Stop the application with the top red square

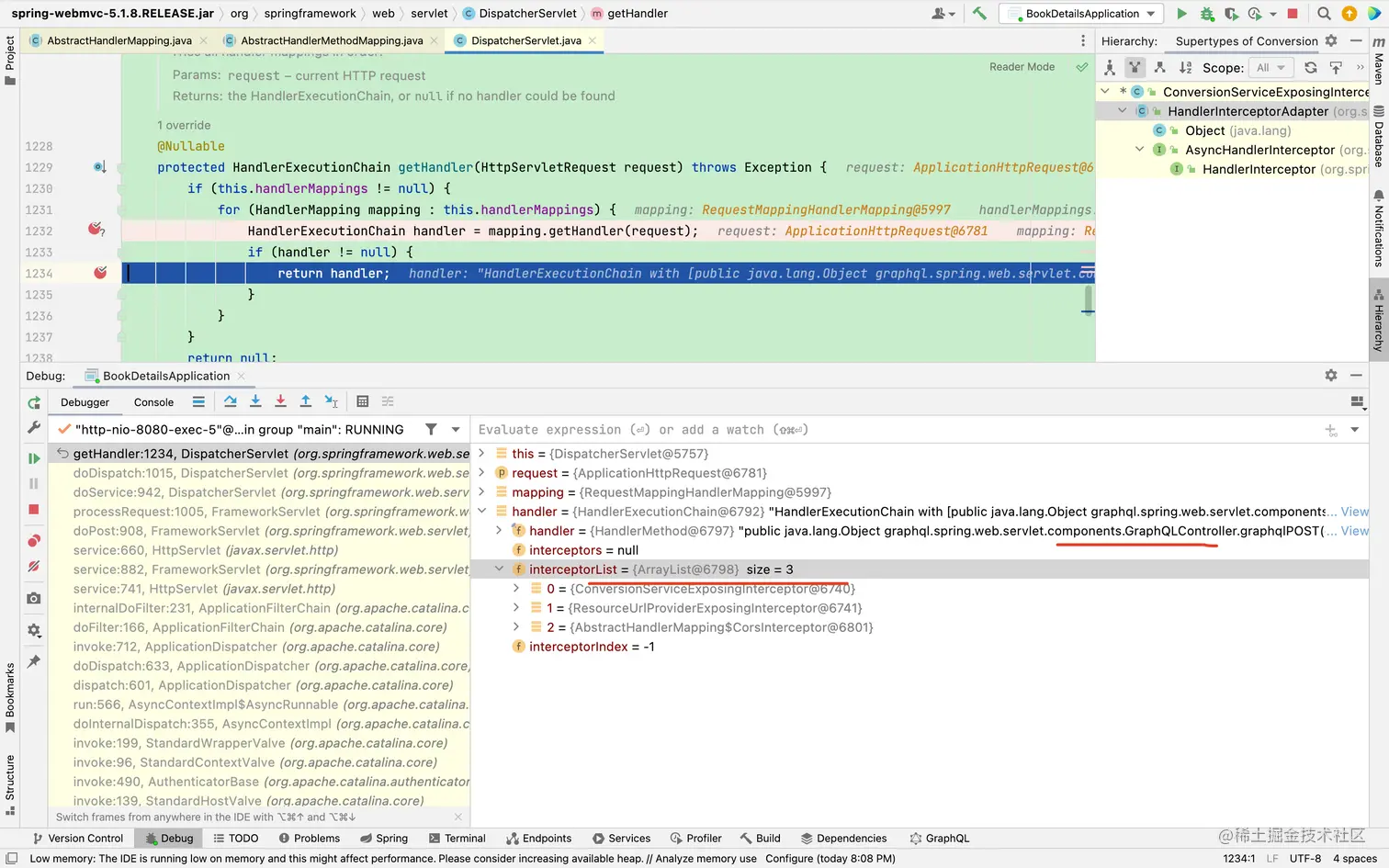pyautogui.click(x=1293, y=14)
